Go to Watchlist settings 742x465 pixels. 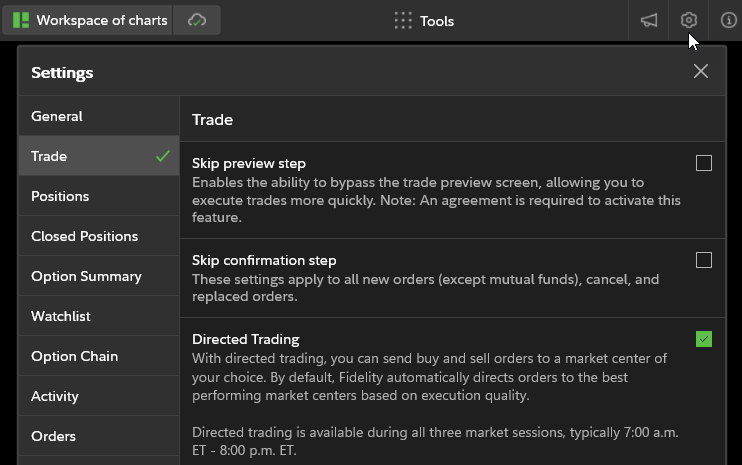point(61,316)
